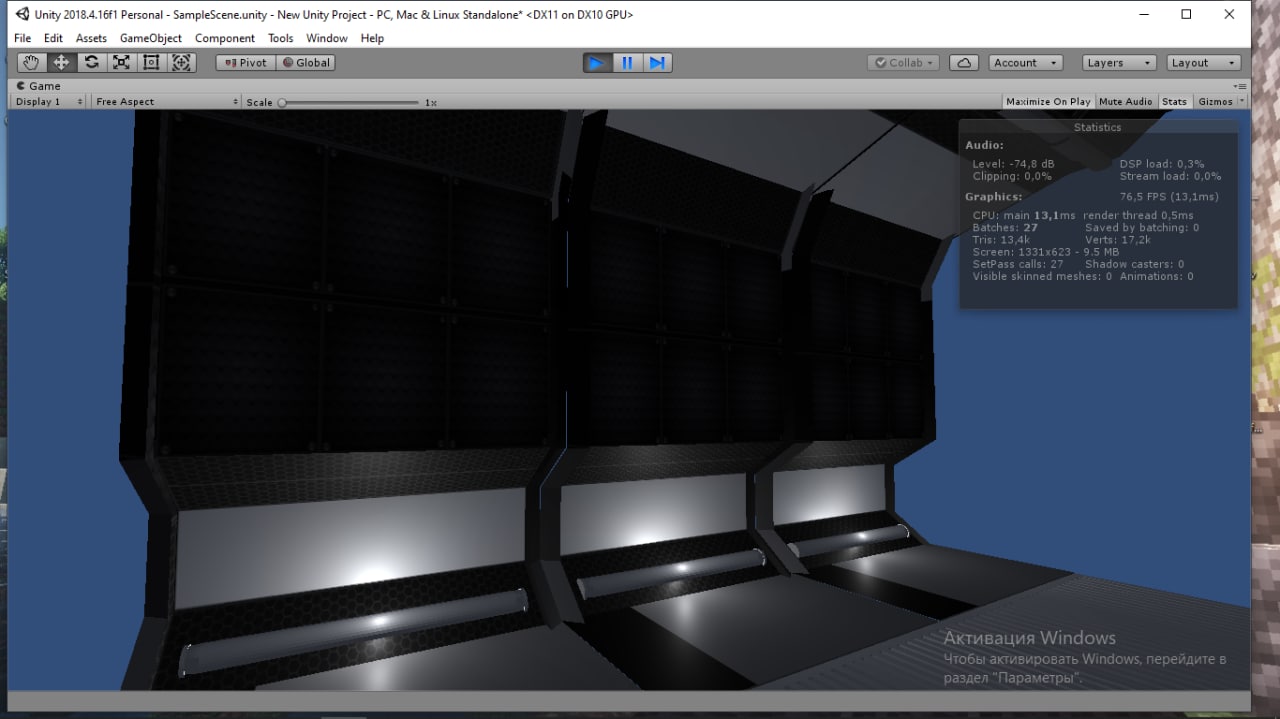Select the Rect transform tool
The height and width of the screenshot is (719, 1280).
[151, 62]
